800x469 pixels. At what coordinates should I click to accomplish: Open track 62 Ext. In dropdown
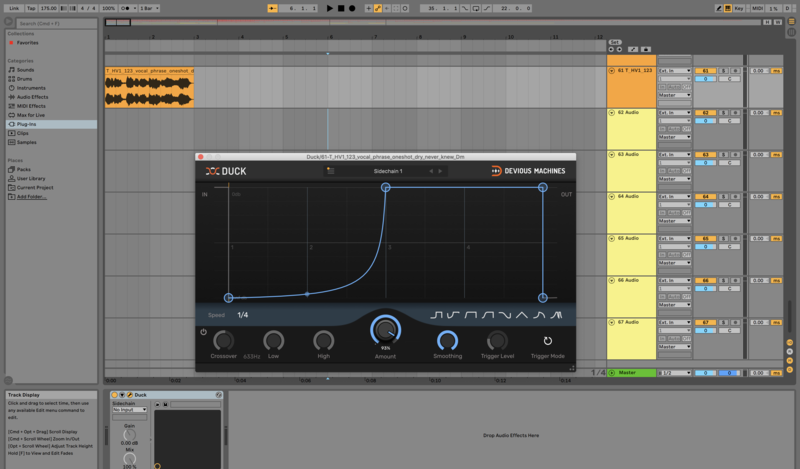[x=674, y=112]
